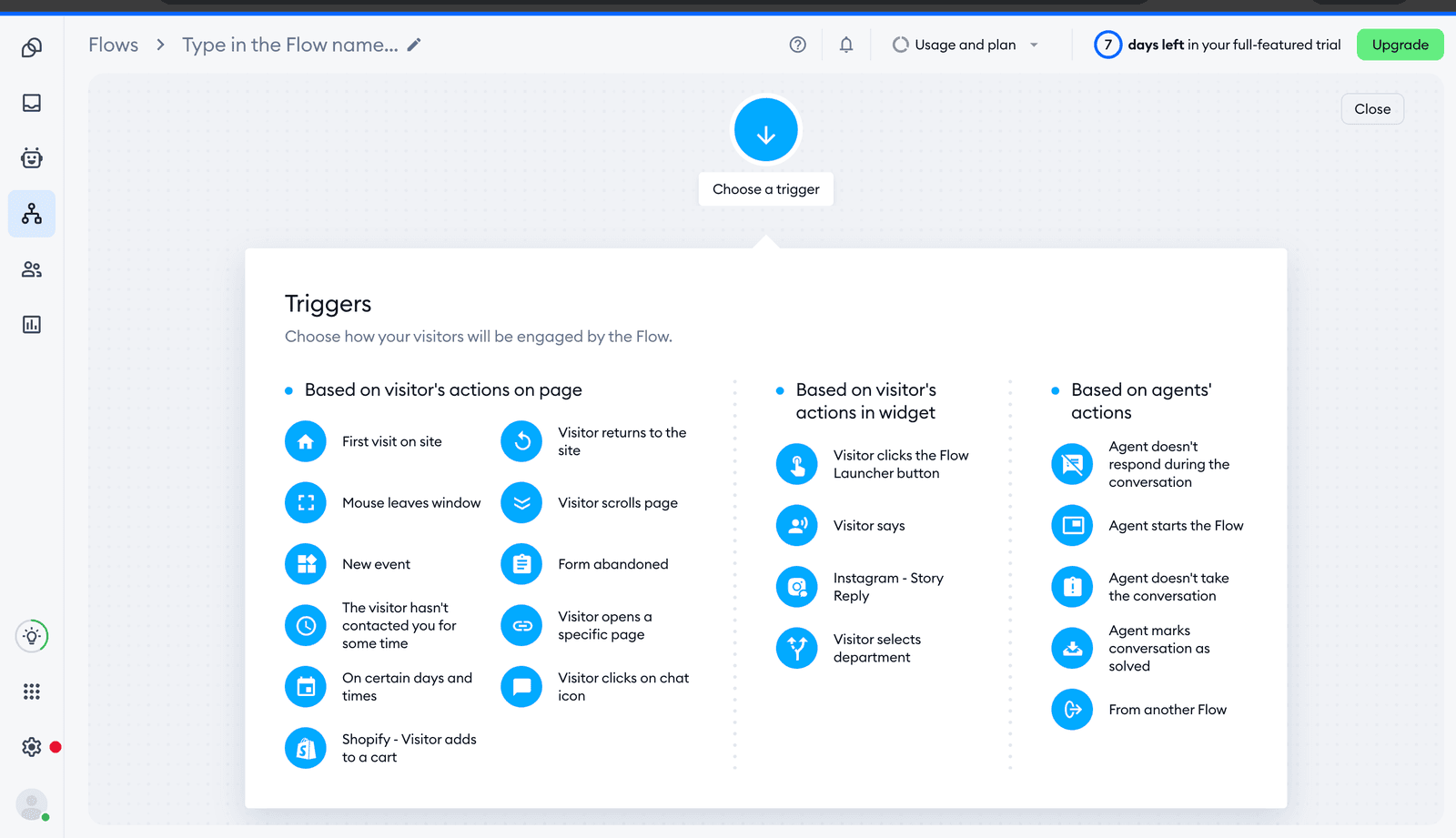Pick the Agent marks conversation as solved icon
The width and height of the screenshot is (1456, 838).
[1072, 648]
